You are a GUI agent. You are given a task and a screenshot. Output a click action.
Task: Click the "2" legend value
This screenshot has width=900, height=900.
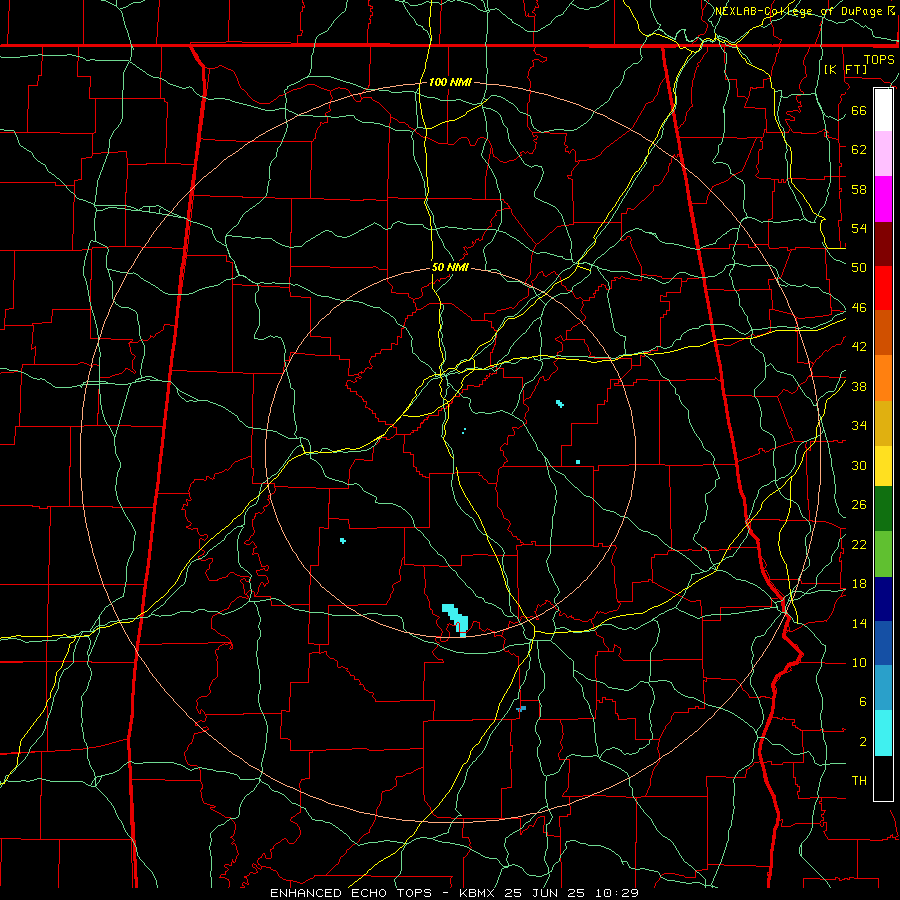pyautogui.click(x=862, y=741)
